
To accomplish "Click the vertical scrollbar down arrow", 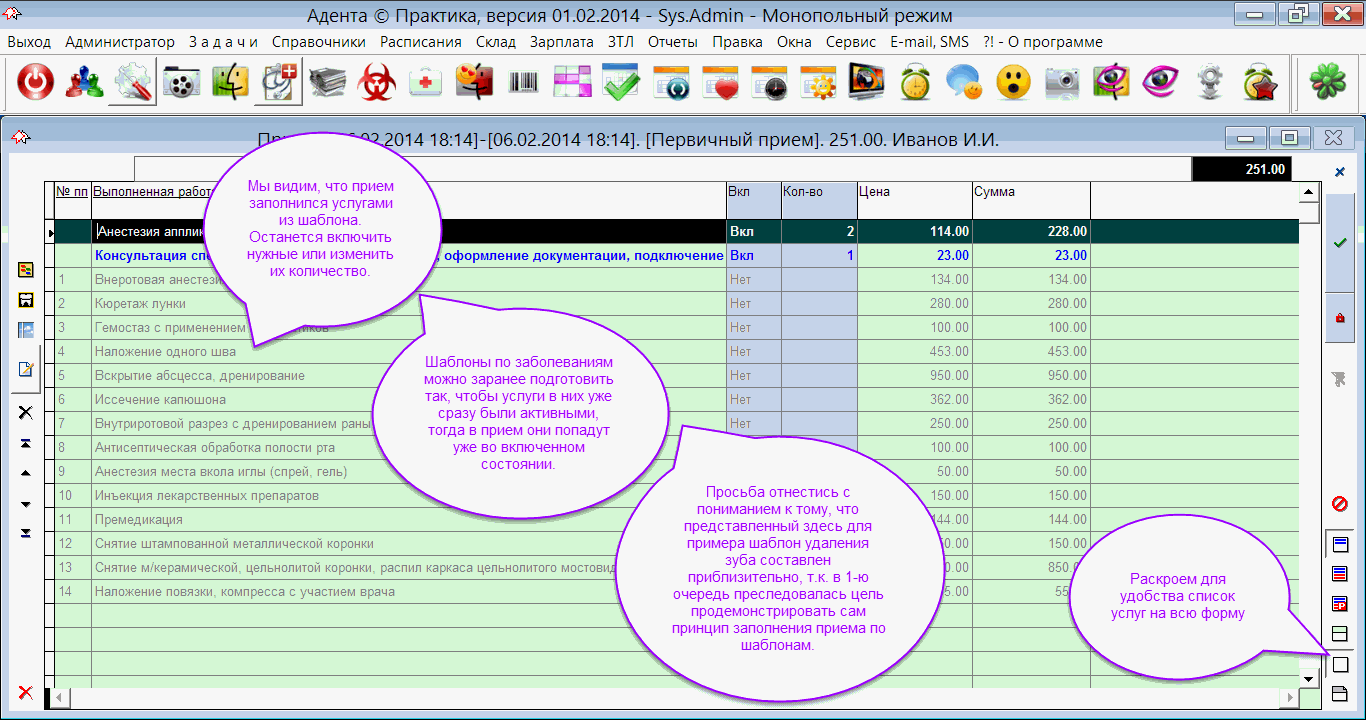I will (1308, 679).
